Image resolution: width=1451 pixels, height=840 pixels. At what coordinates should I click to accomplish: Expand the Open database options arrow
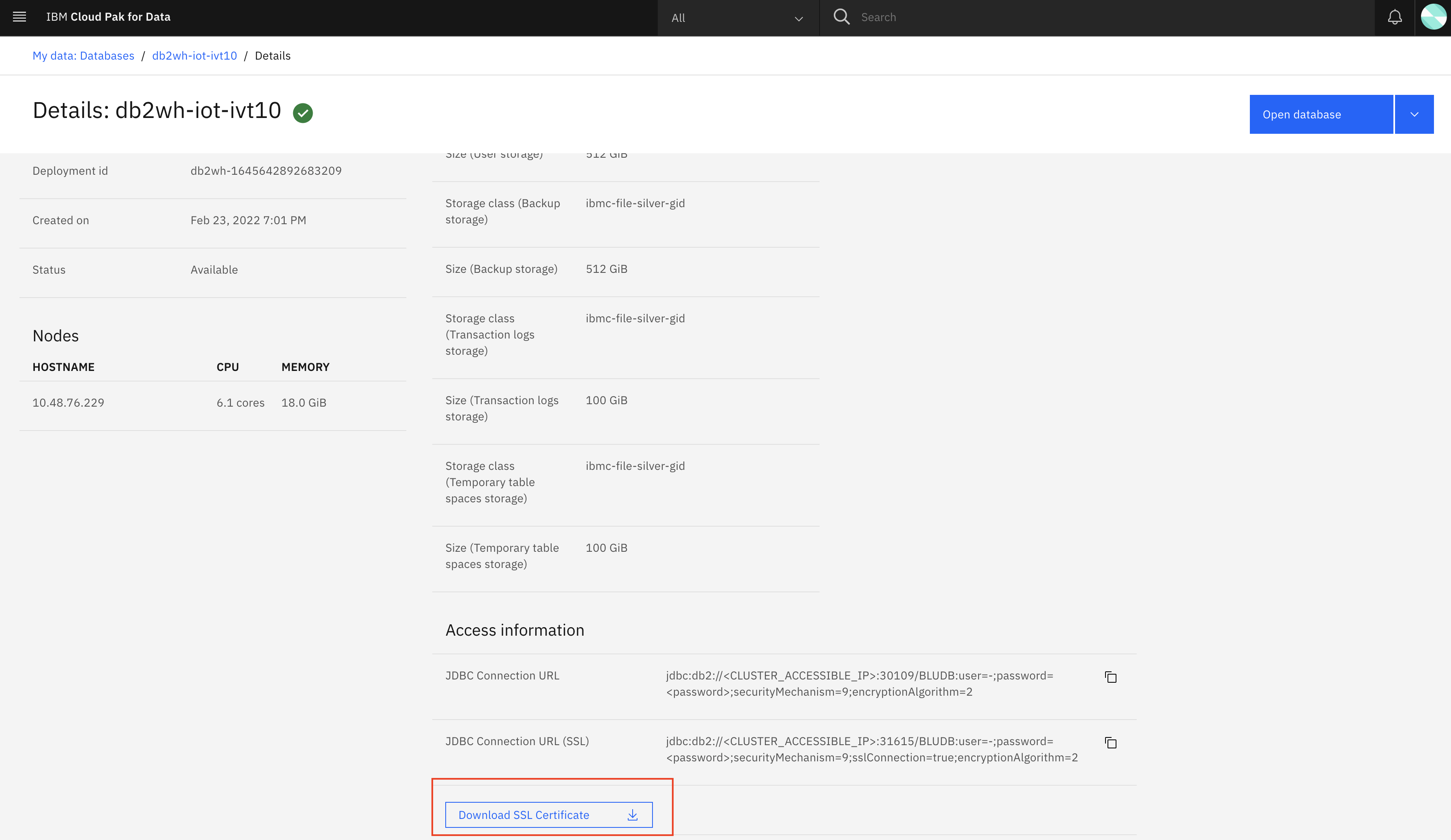click(x=1414, y=114)
